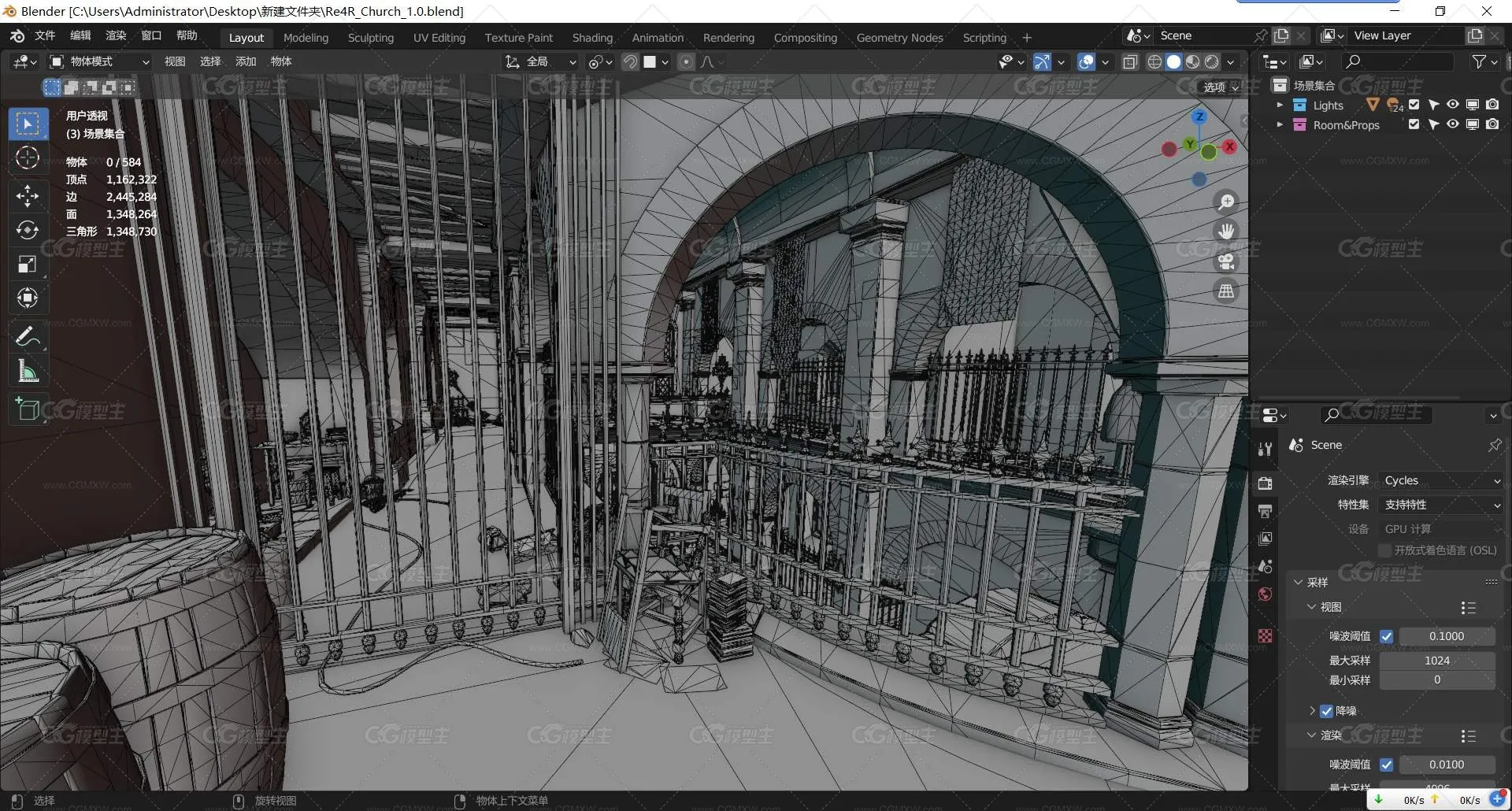
Task: Select the box select tool in the left toolbar
Action: pyautogui.click(x=28, y=124)
